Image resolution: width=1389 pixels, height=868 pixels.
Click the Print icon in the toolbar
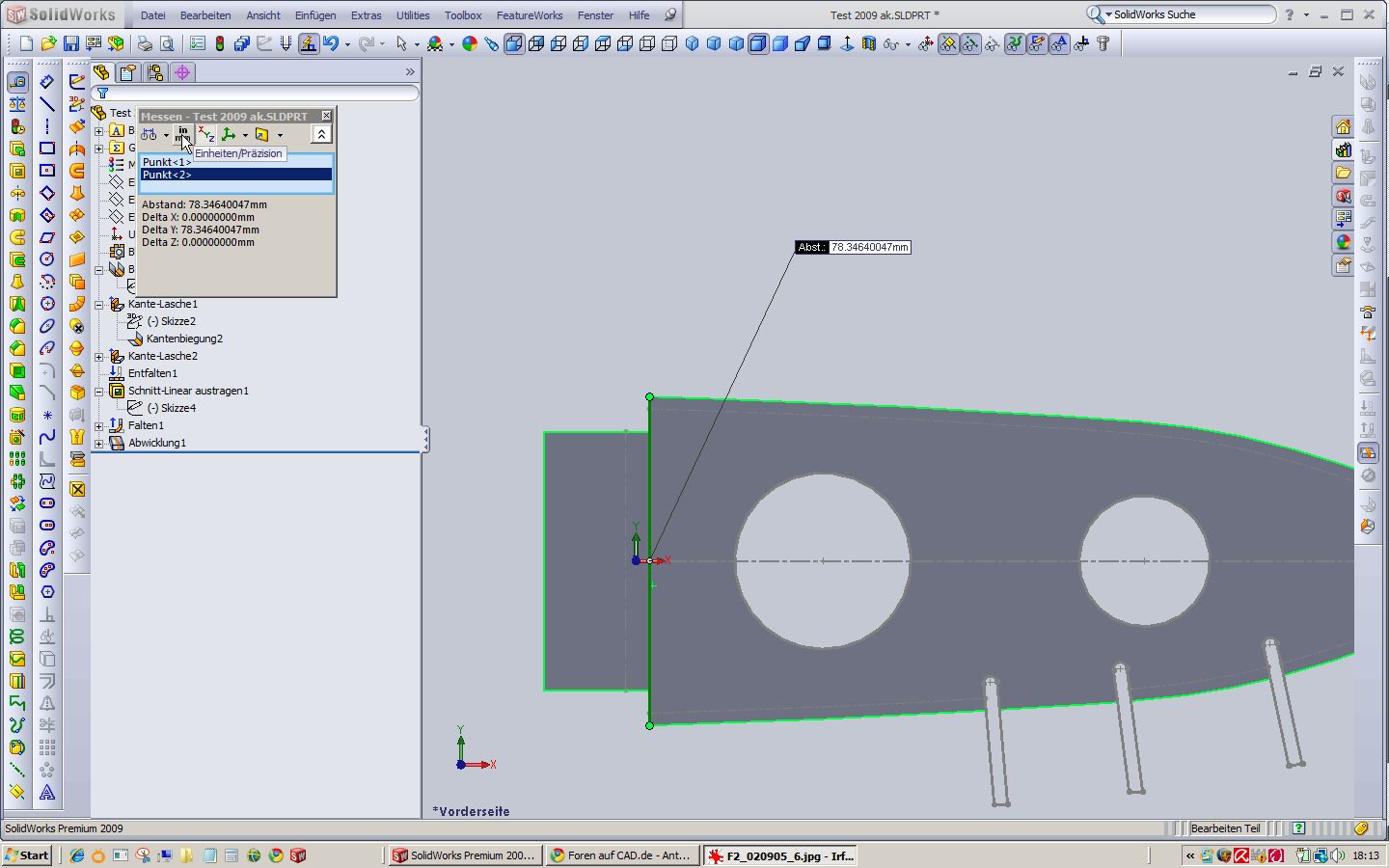(x=145, y=43)
